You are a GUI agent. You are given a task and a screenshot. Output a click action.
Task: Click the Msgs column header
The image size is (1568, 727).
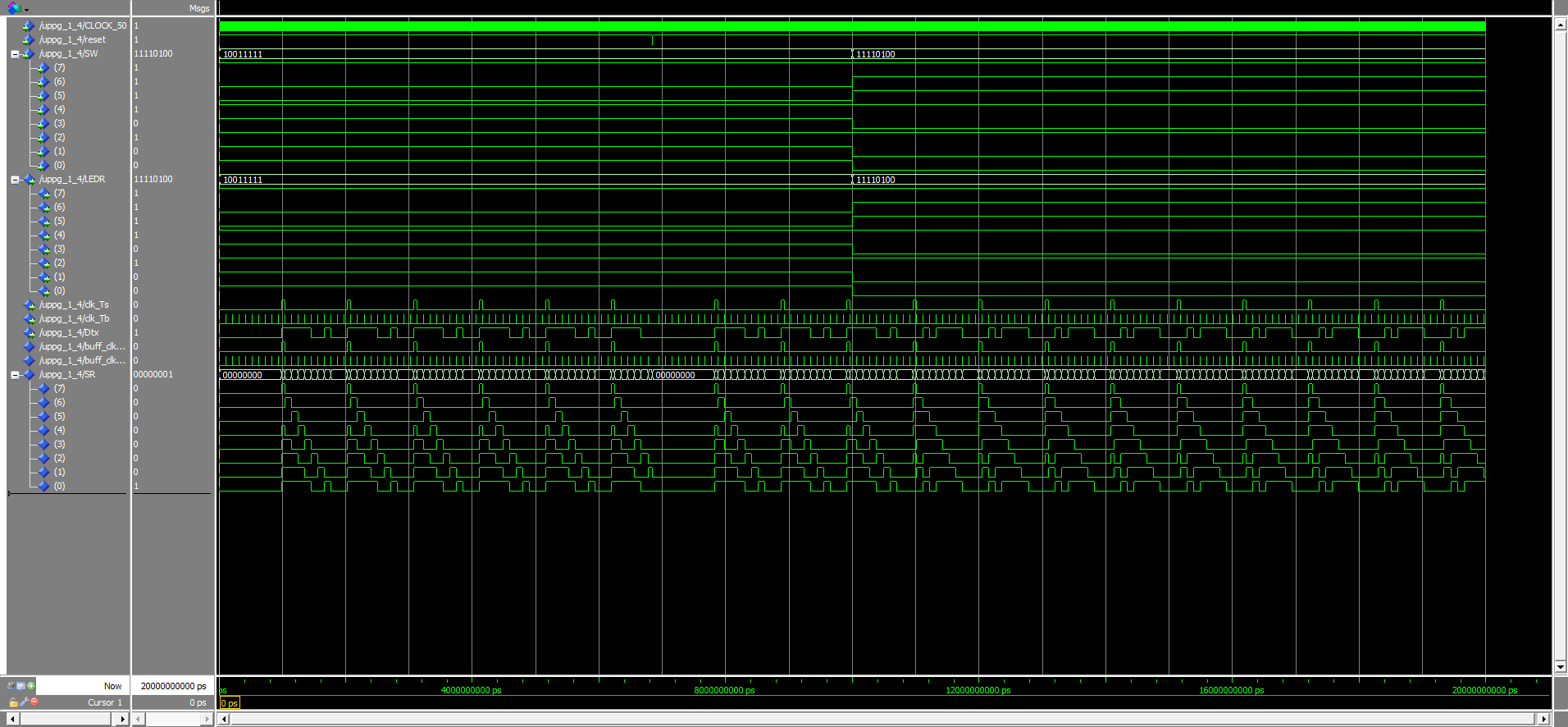pos(199,8)
